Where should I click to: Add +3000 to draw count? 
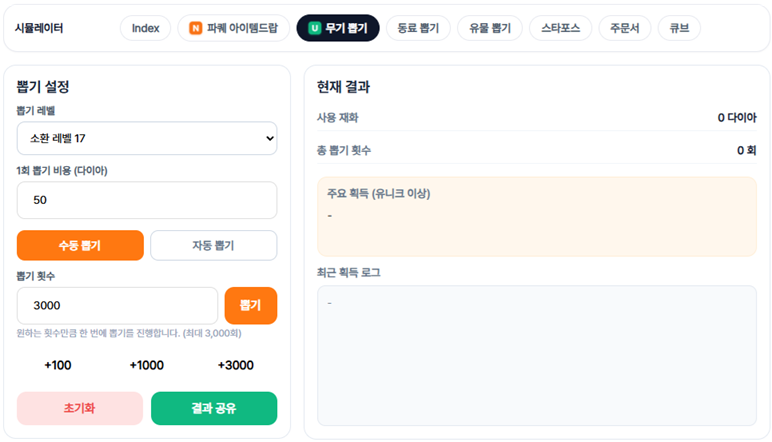click(235, 365)
